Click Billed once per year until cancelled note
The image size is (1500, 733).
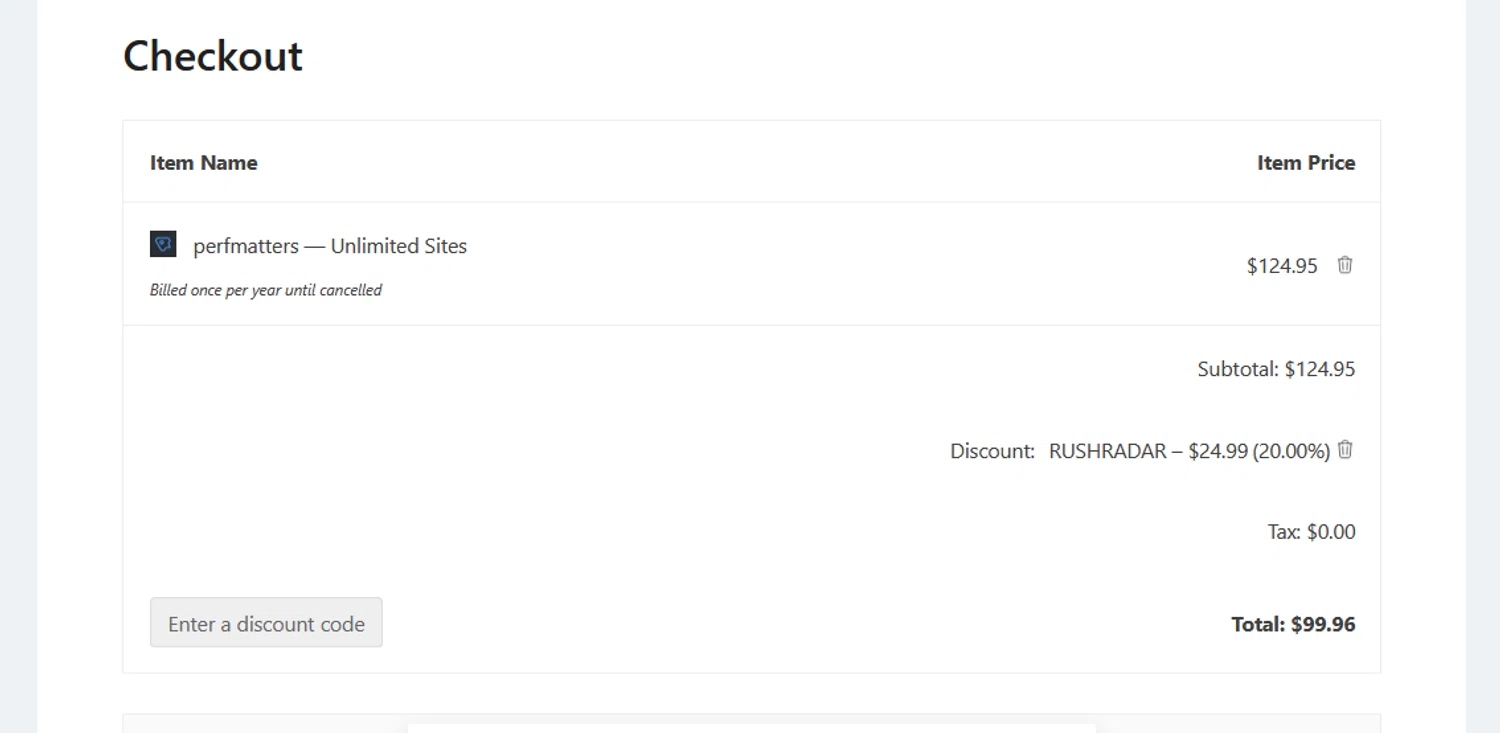coord(266,290)
